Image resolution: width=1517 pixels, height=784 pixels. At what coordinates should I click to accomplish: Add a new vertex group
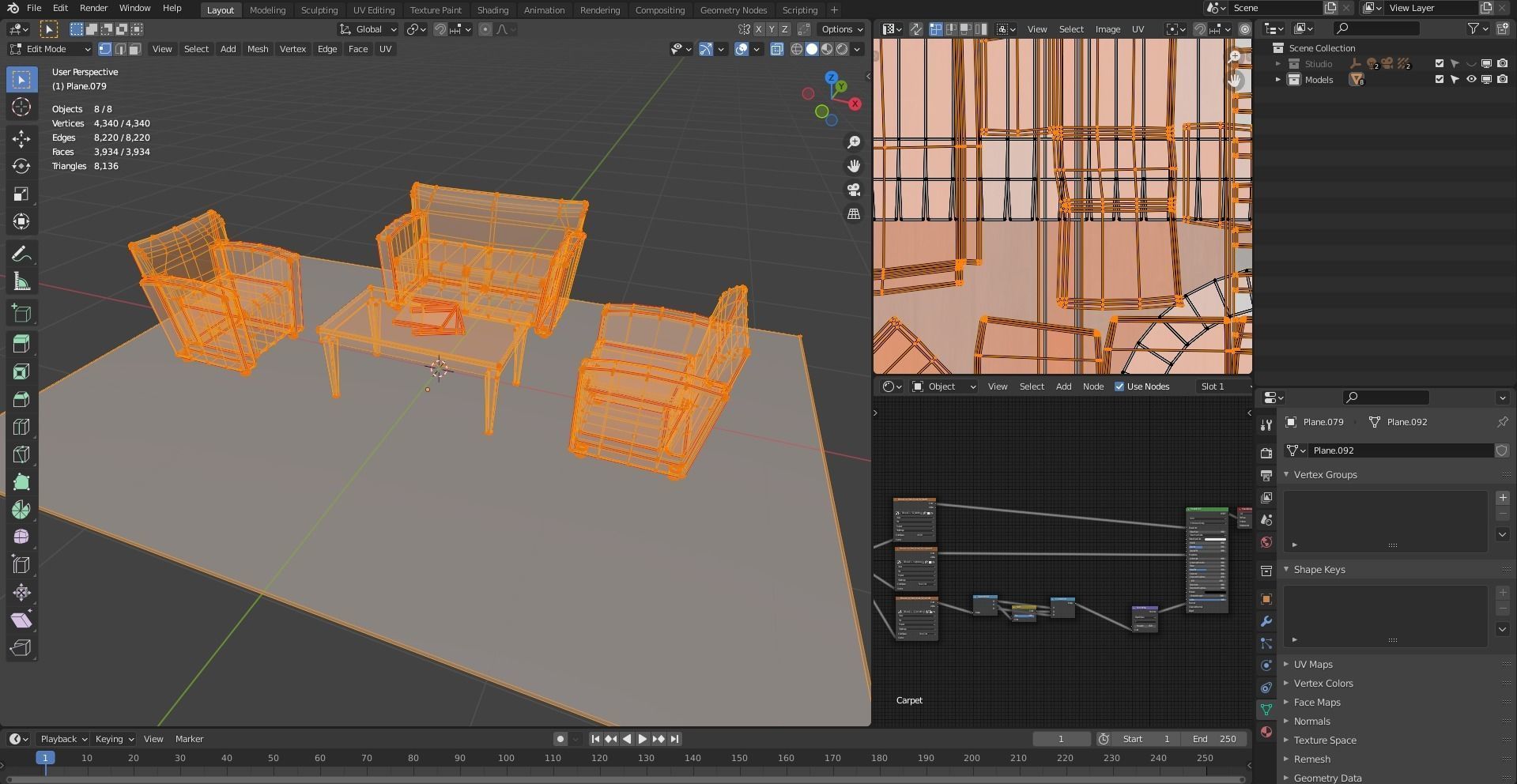[1503, 498]
